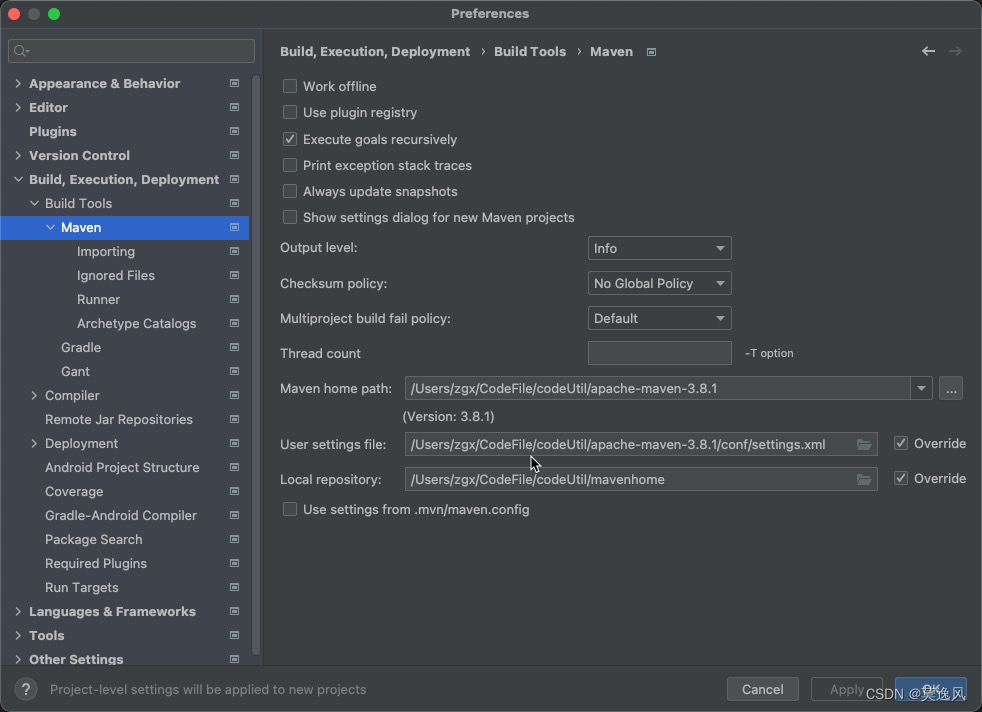Select Importing under Maven
This screenshot has height=712, width=982.
(106, 252)
